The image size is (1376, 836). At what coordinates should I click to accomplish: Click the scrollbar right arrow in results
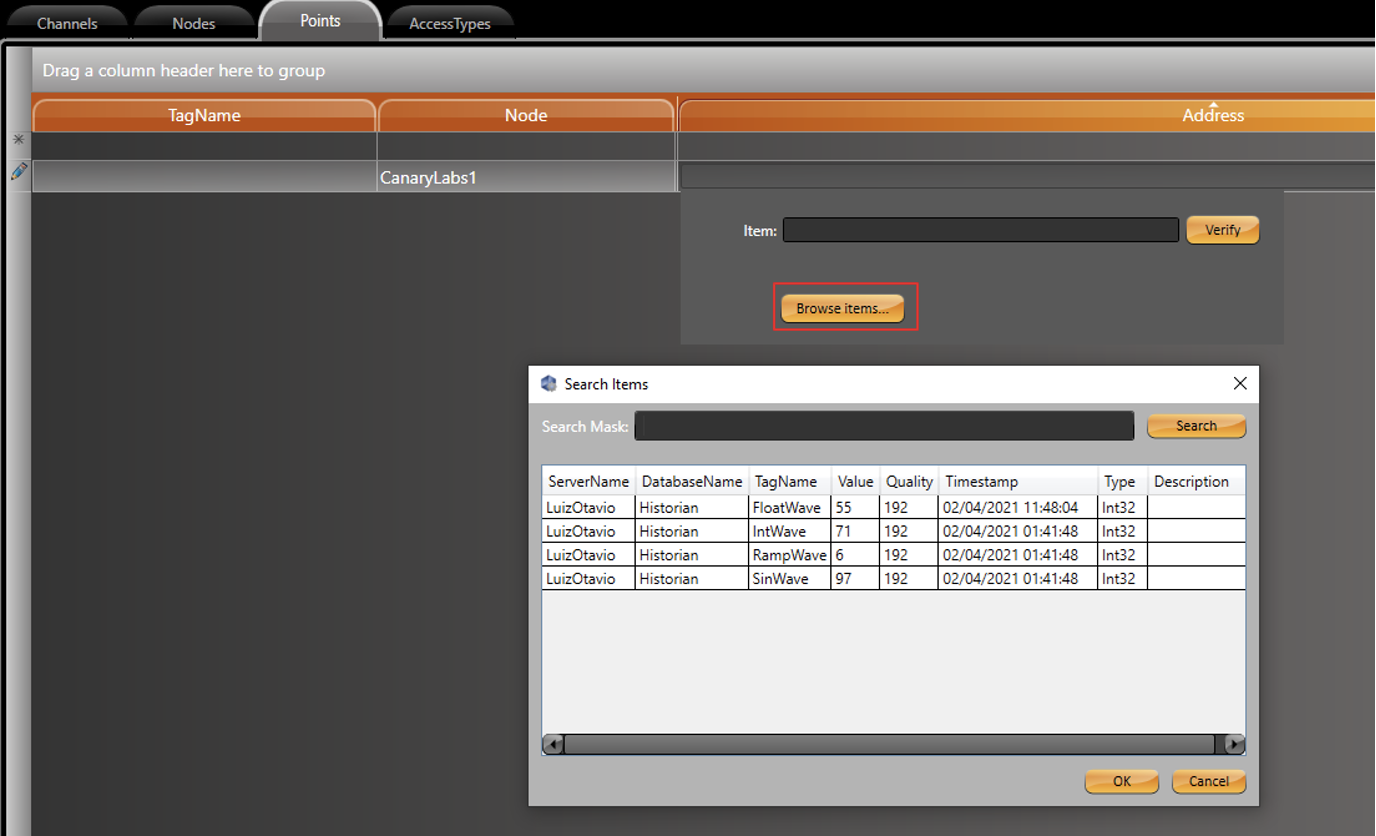click(1235, 744)
